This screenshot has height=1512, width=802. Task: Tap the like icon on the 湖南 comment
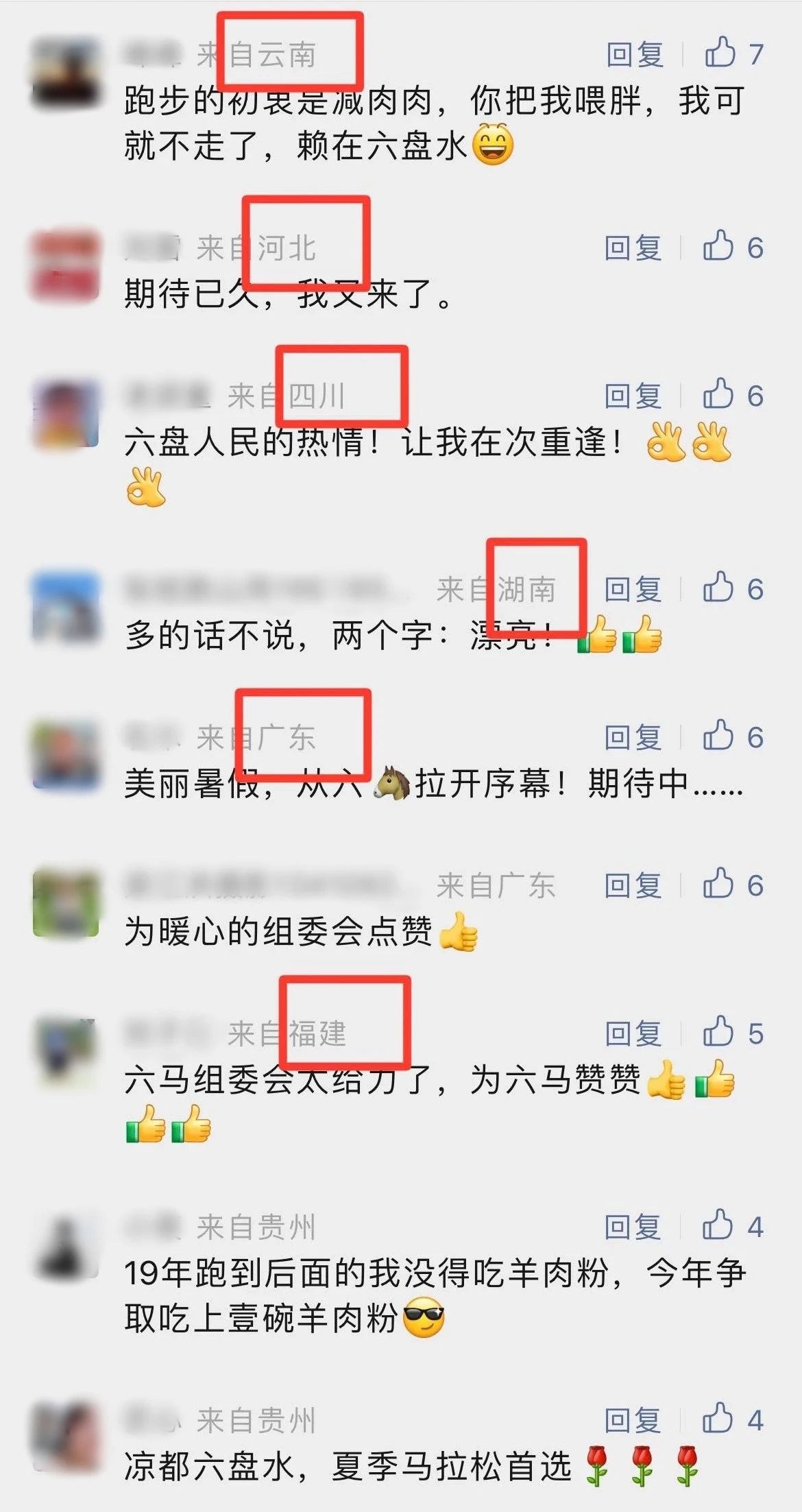tap(718, 588)
